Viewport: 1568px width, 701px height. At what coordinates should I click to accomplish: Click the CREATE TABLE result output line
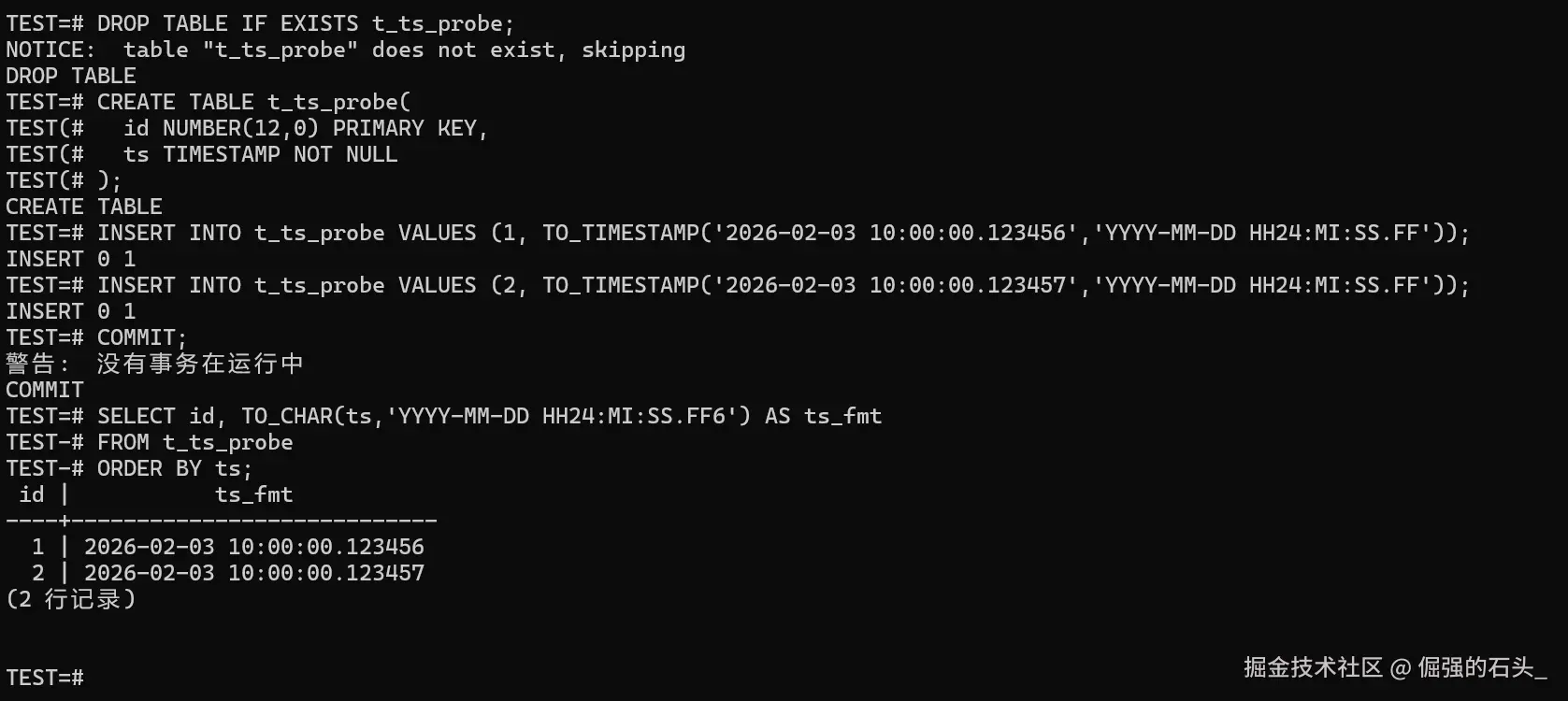click(x=84, y=207)
